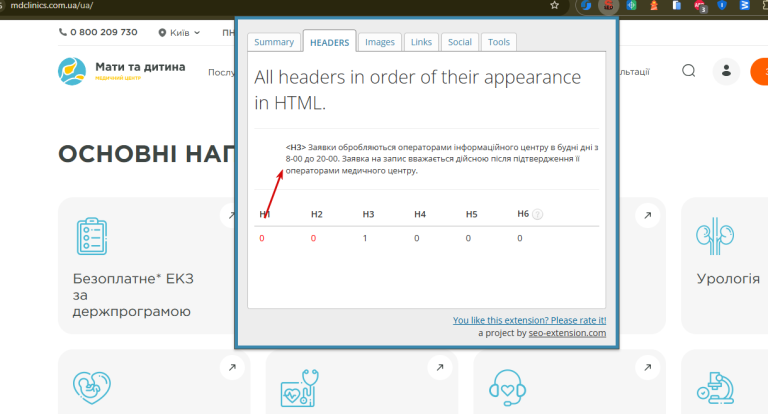The width and height of the screenshot is (768, 414).
Task: Click the H5 column label
Action: (x=471, y=214)
